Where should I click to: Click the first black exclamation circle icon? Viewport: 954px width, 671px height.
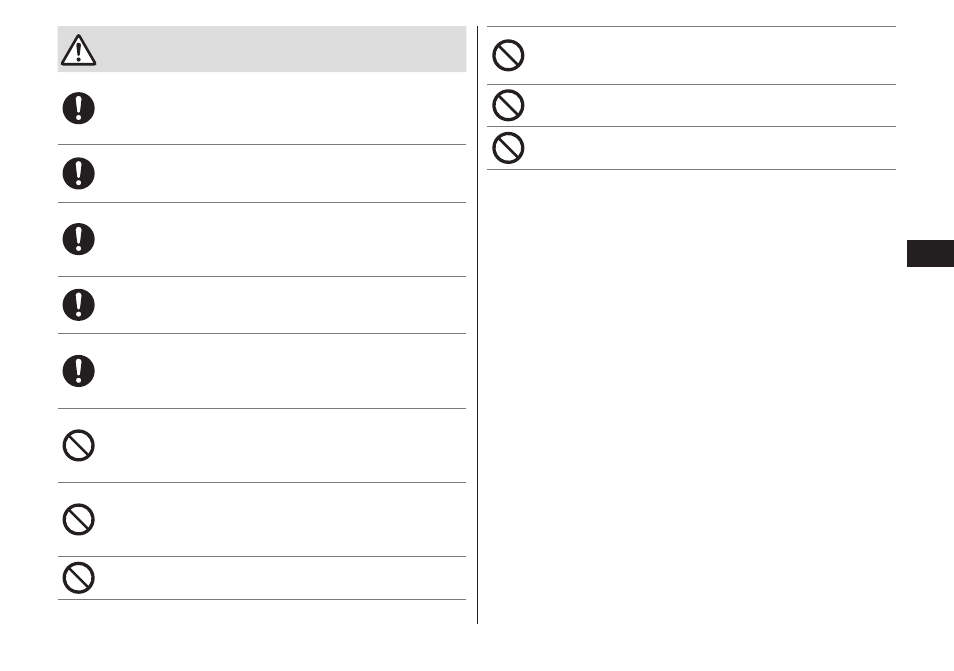click(78, 108)
